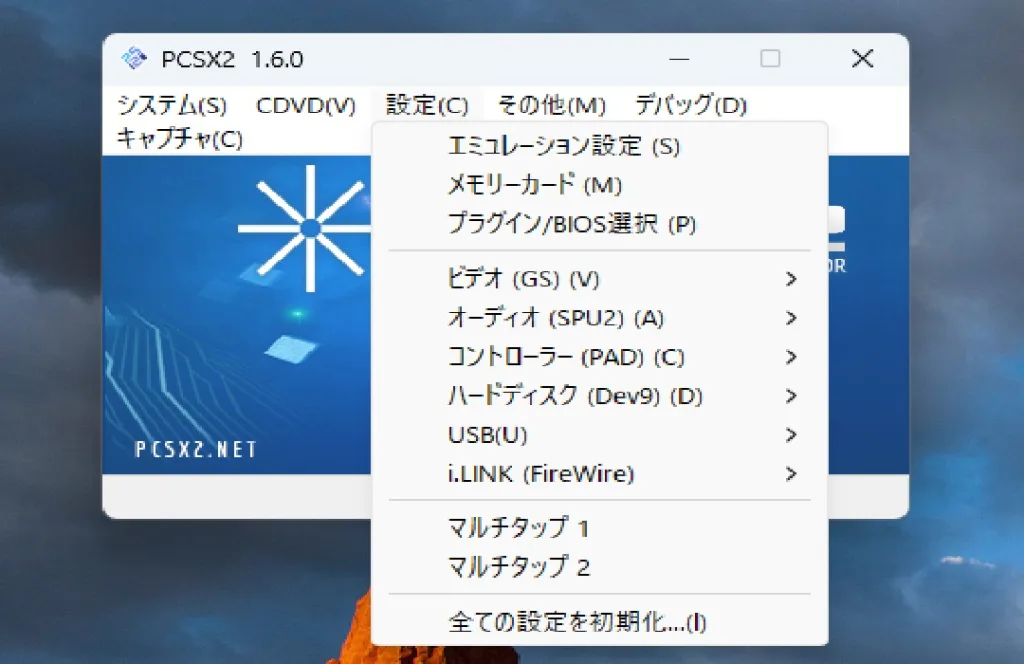Viewport: 1024px width, 664px height.
Task: Expand the ビデオ (GS) (V) submenu
Action: pos(600,279)
